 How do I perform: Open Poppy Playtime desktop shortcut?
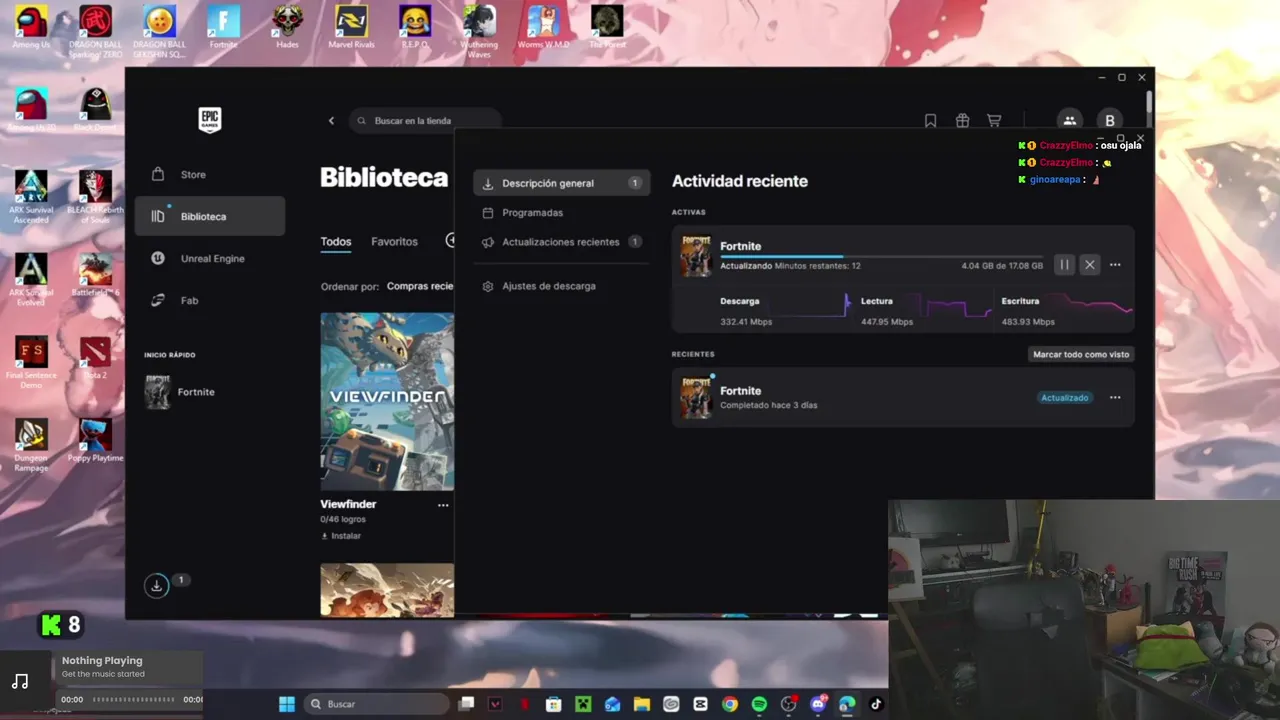pos(95,440)
